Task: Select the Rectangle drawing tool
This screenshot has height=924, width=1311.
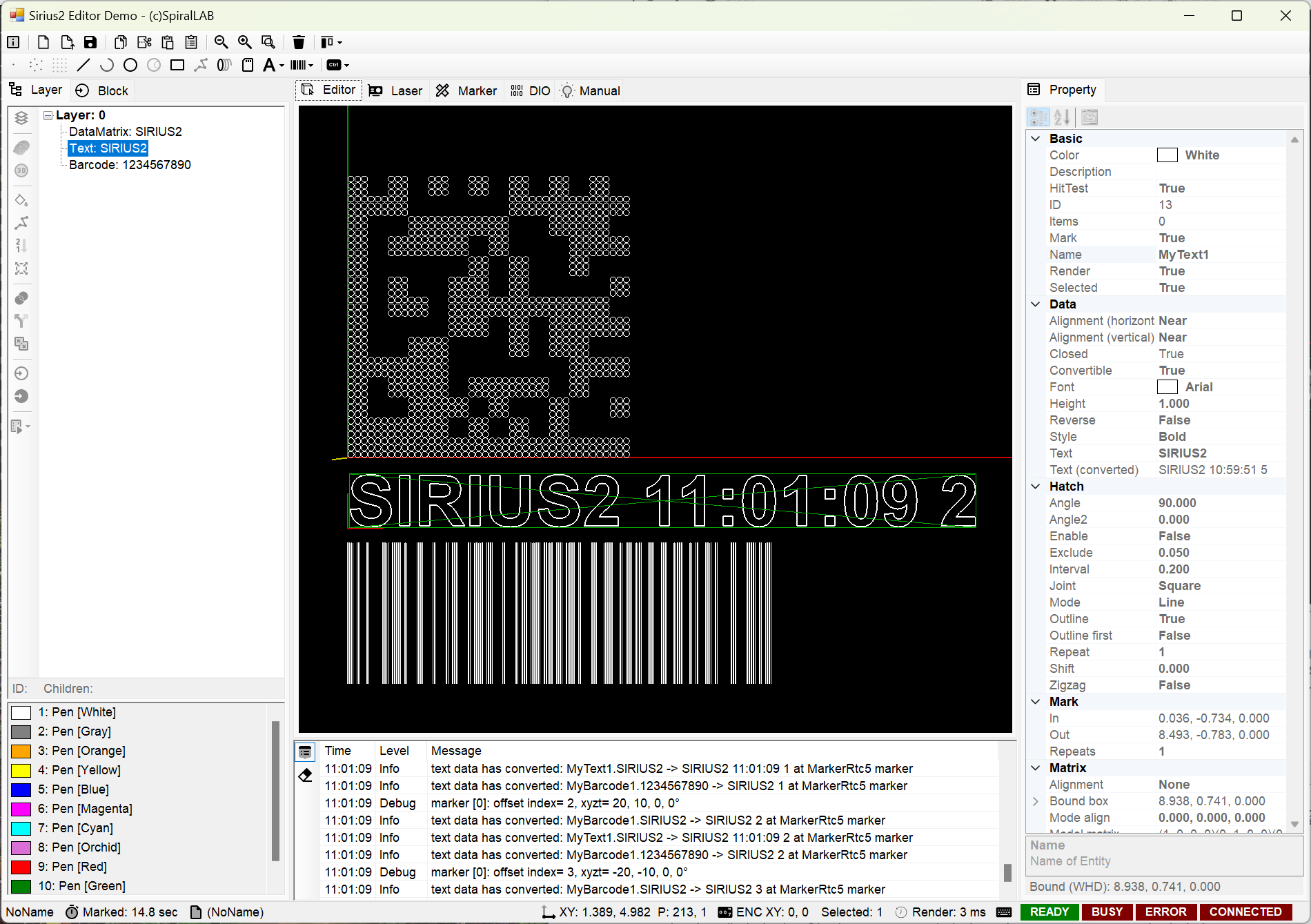Action: (177, 65)
